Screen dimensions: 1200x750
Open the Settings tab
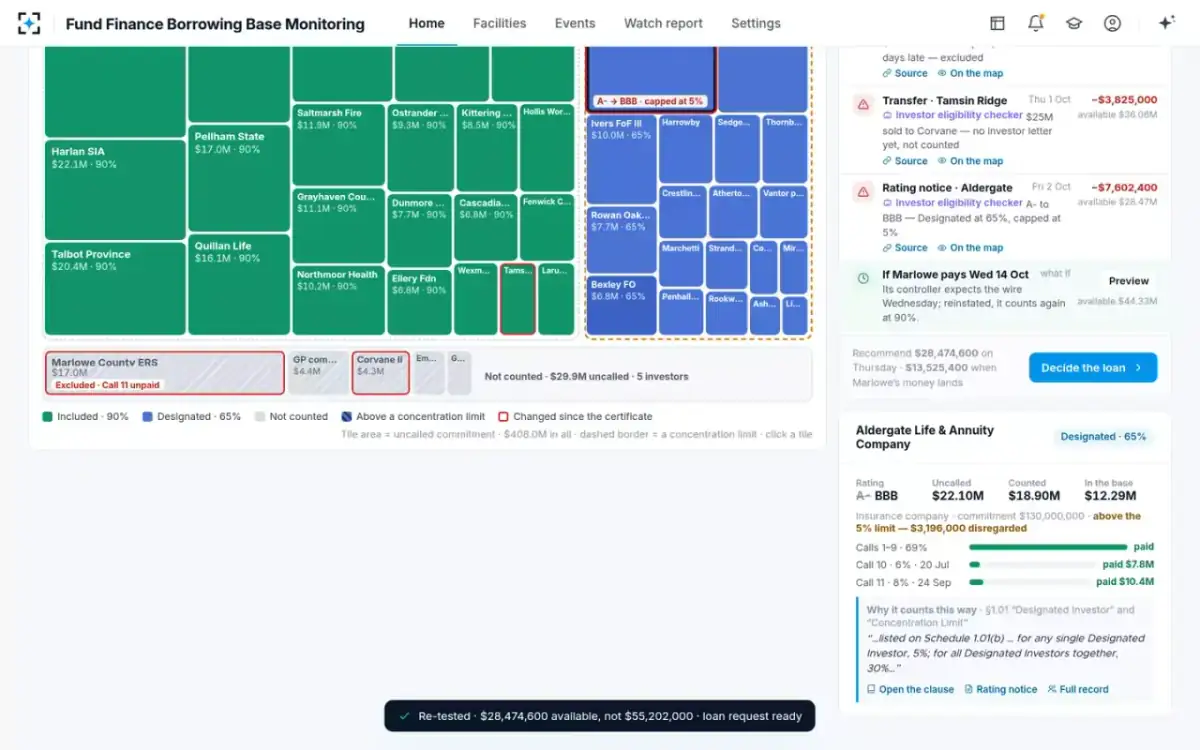tap(756, 23)
